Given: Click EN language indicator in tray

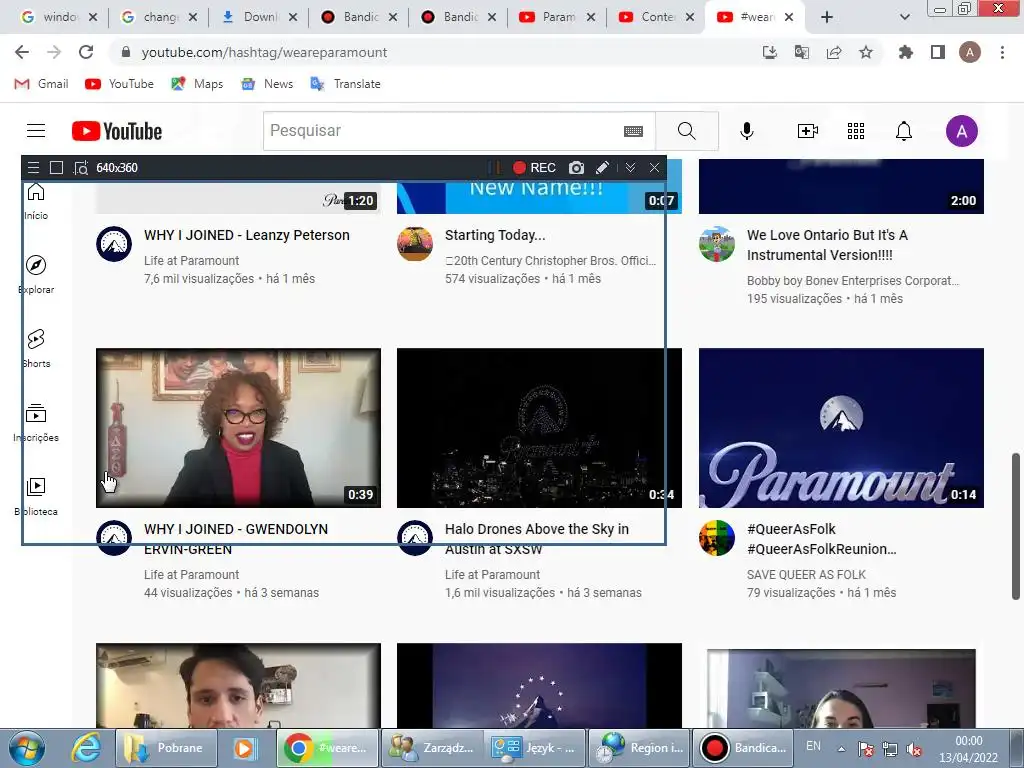Looking at the screenshot, I should tap(813, 746).
